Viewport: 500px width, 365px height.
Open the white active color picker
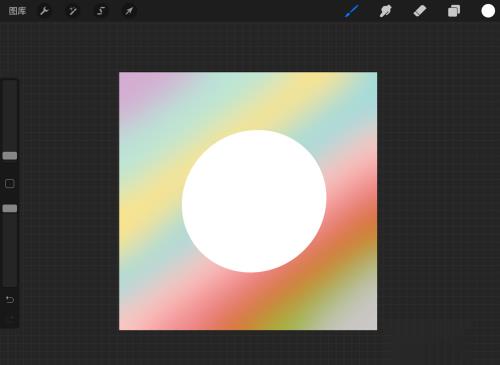pos(488,11)
